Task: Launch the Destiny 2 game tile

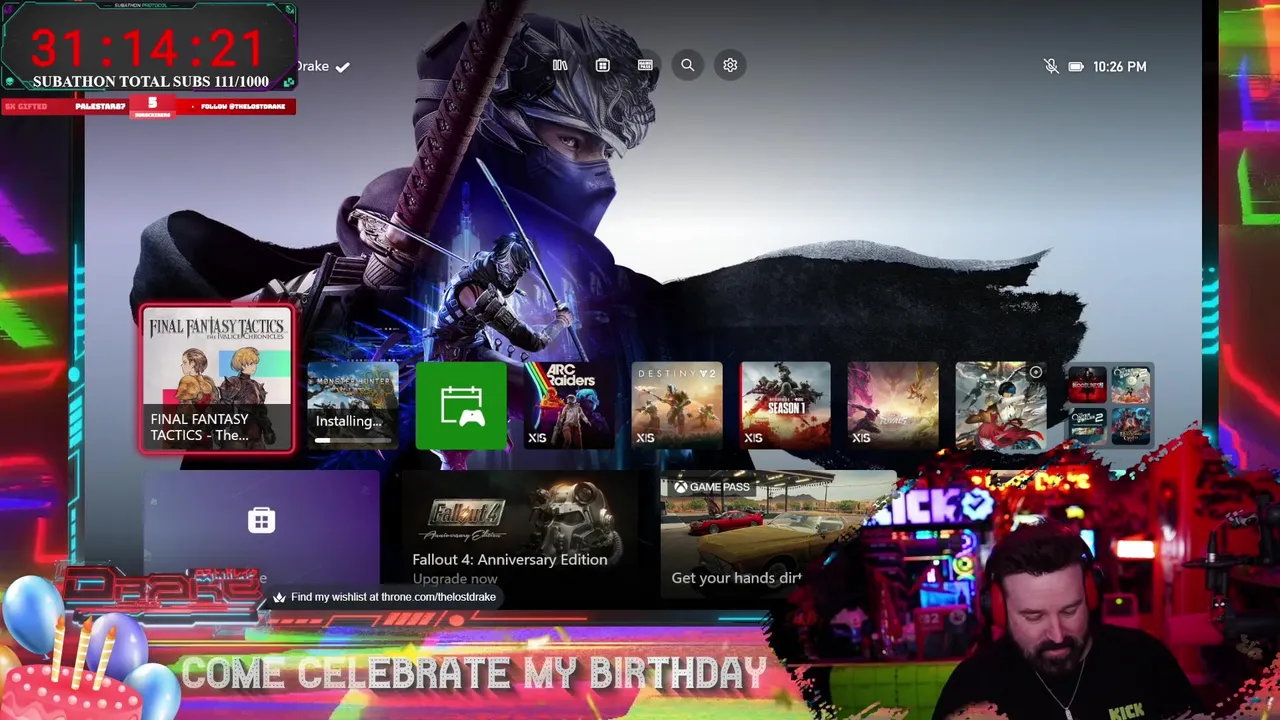Action: coord(677,405)
